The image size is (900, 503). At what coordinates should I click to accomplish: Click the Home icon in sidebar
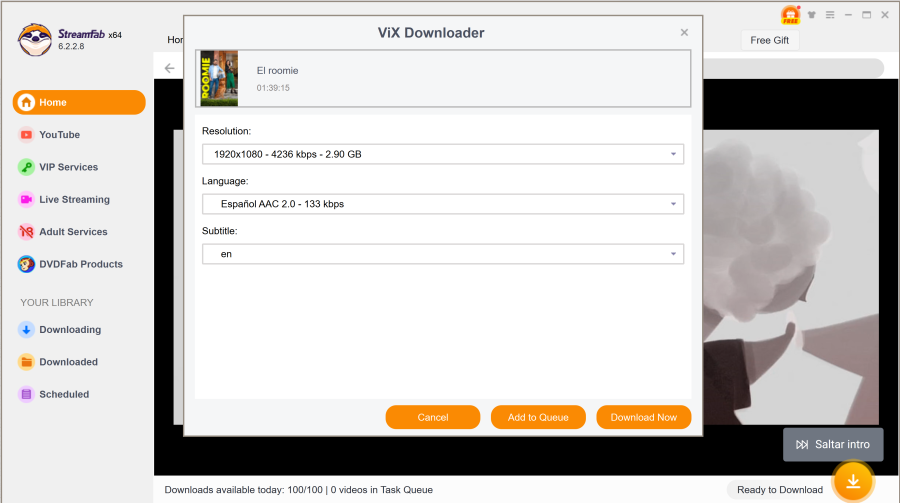click(x=26, y=102)
